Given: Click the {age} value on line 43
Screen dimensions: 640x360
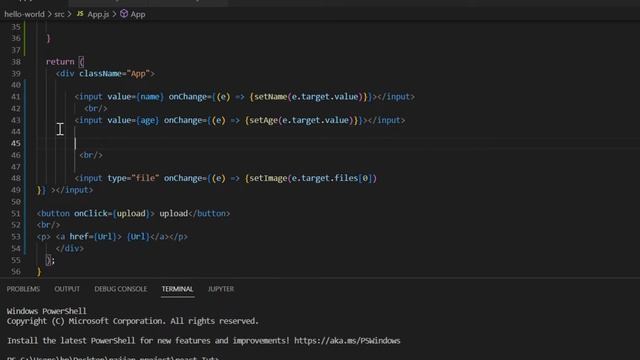Looking at the screenshot, I should [x=147, y=120].
